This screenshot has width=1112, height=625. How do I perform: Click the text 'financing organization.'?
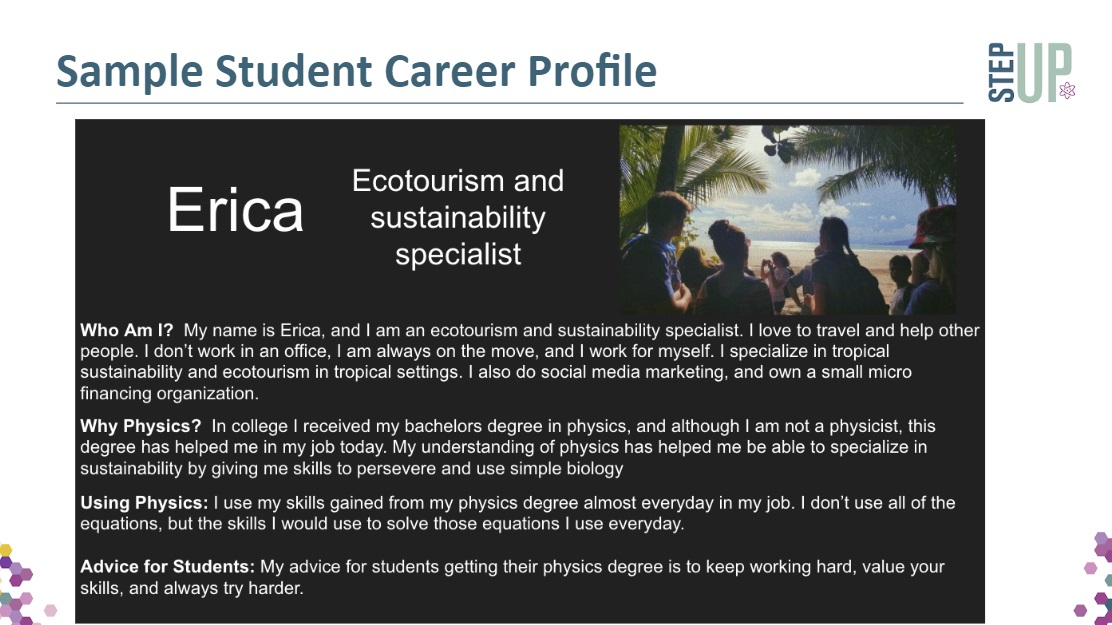tap(169, 393)
